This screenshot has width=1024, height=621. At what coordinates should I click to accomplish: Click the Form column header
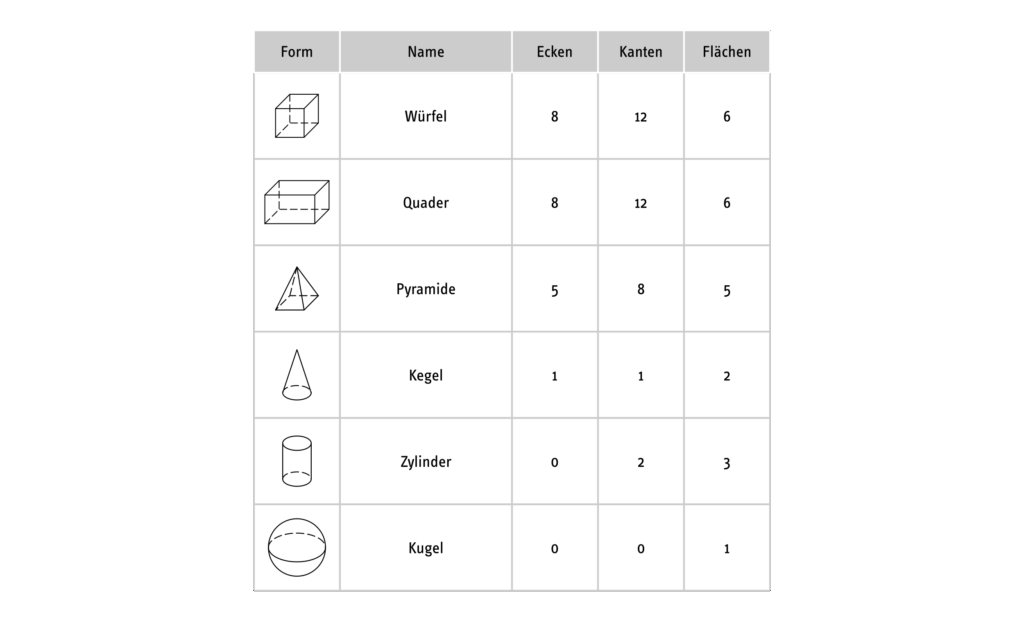tap(297, 52)
